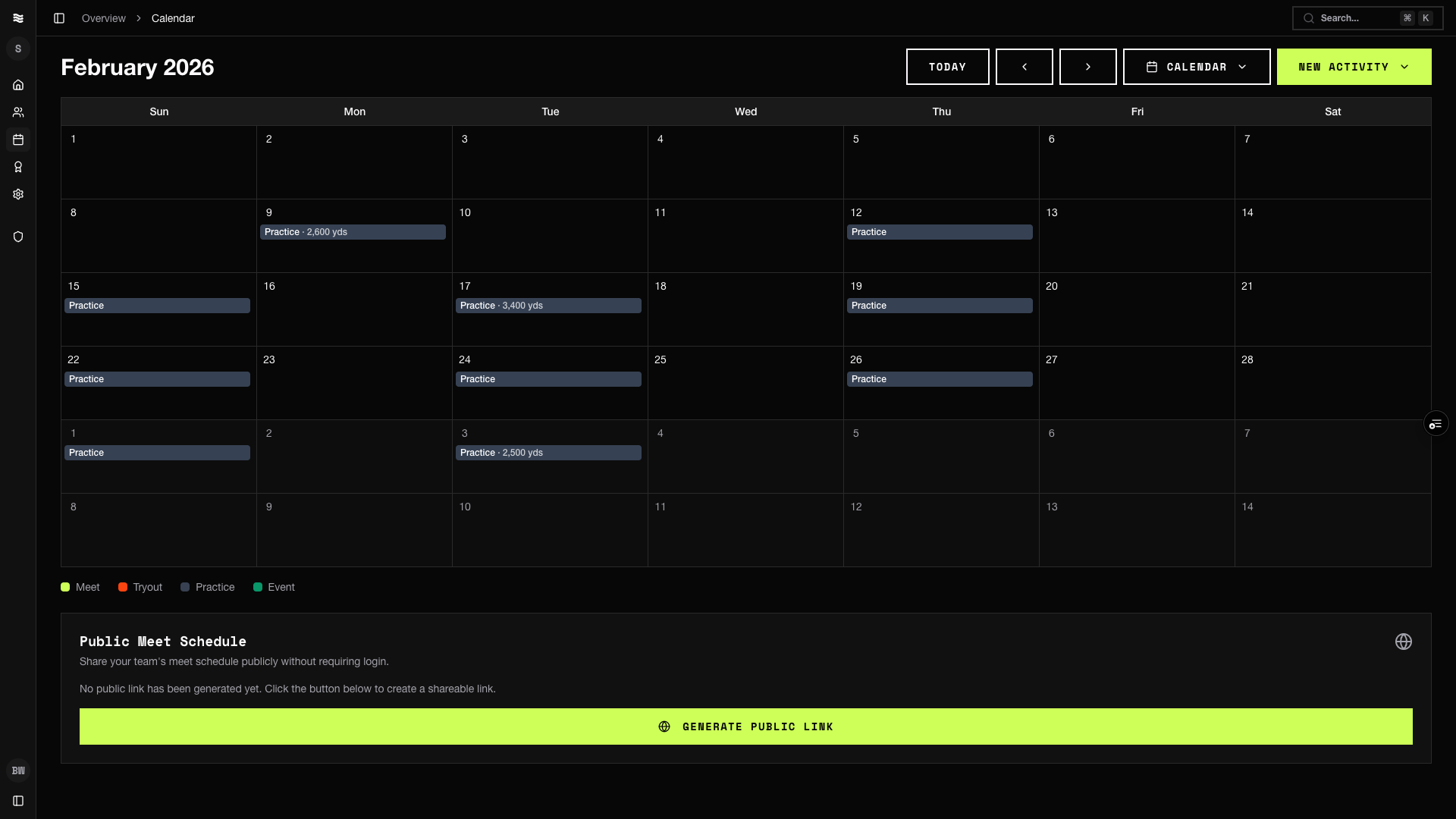Select the Feb 20 day cell
1456x819 pixels.
[x=1137, y=309]
